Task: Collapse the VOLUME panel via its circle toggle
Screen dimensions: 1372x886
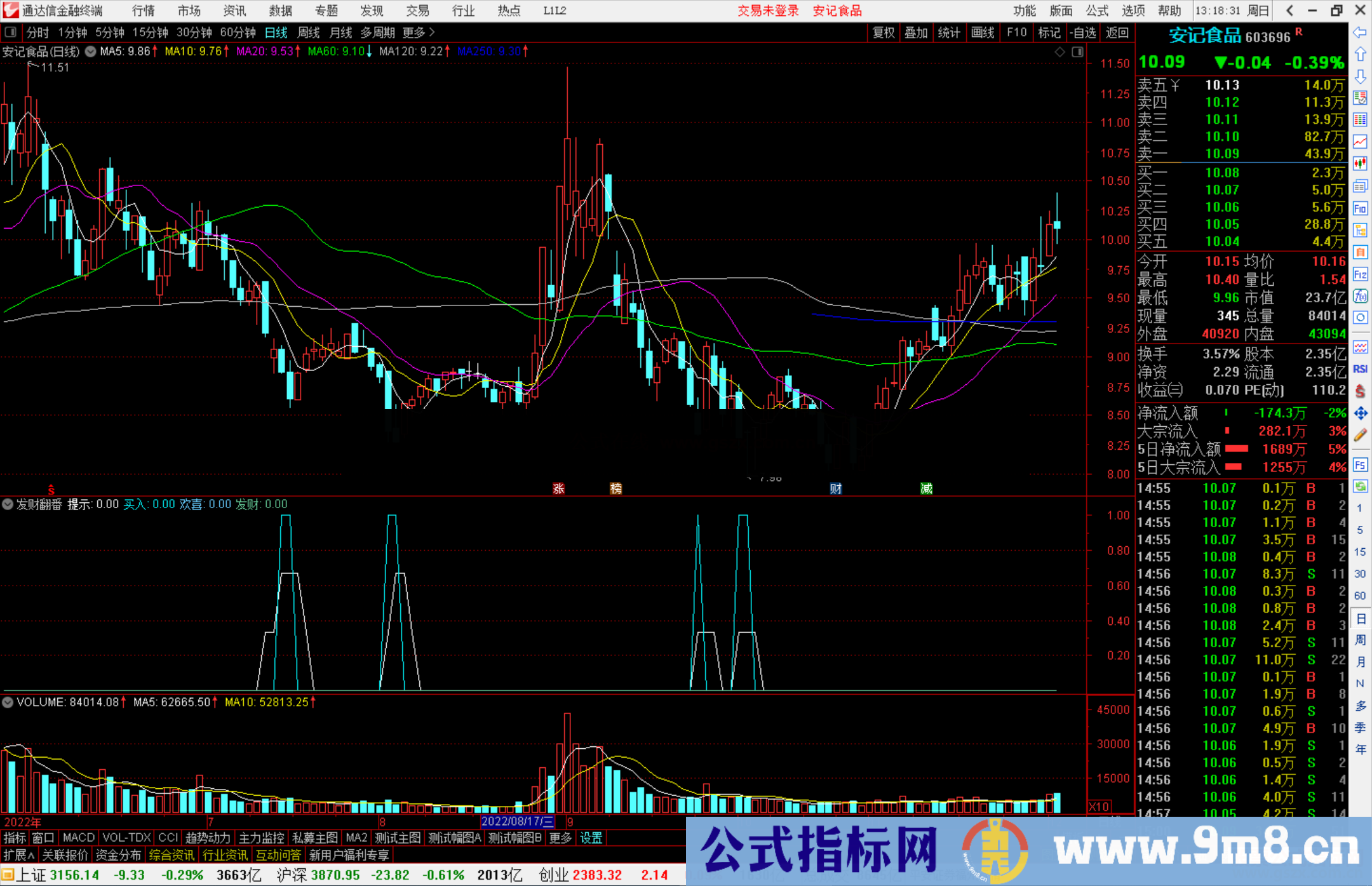Action: 8,702
